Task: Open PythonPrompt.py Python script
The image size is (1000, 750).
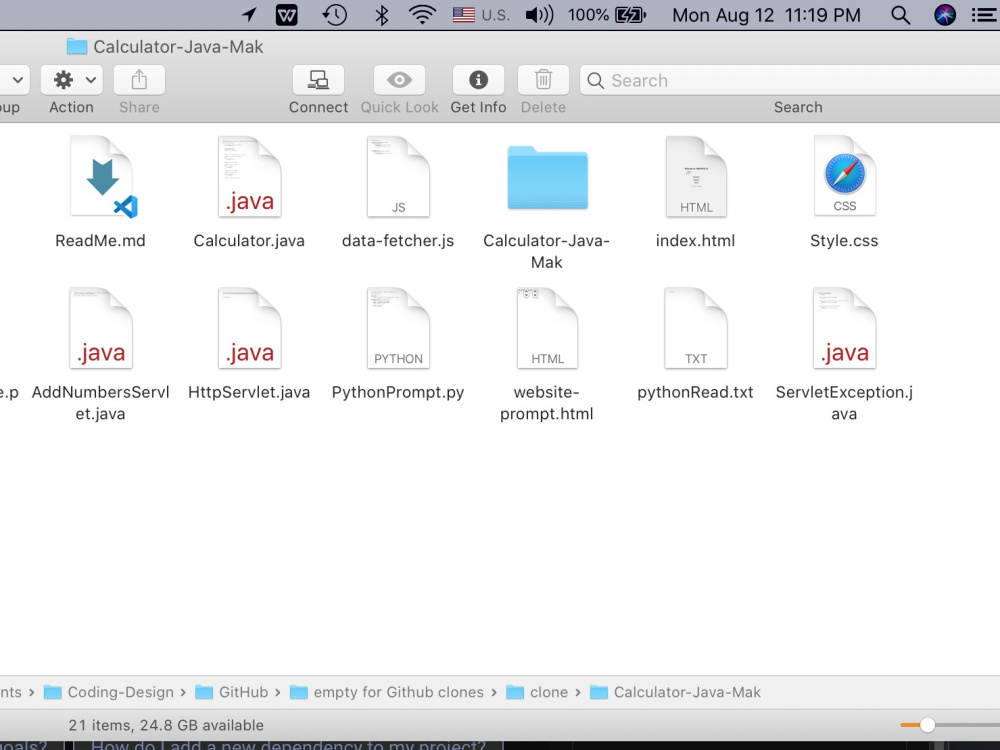Action: pyautogui.click(x=398, y=327)
